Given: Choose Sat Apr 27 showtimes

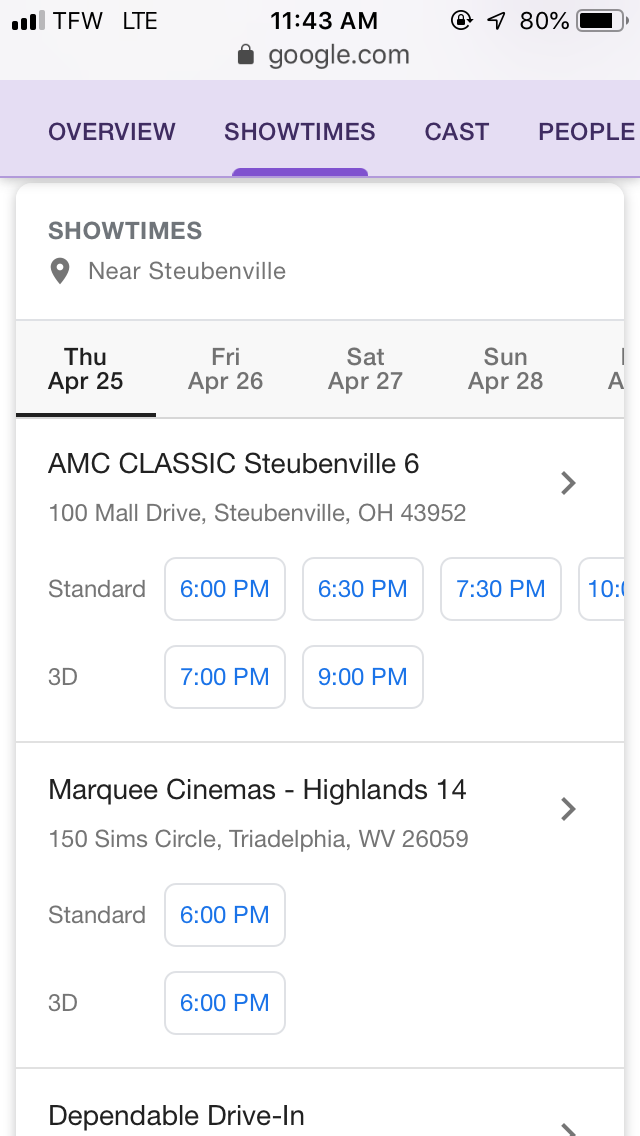Looking at the screenshot, I should [x=366, y=369].
